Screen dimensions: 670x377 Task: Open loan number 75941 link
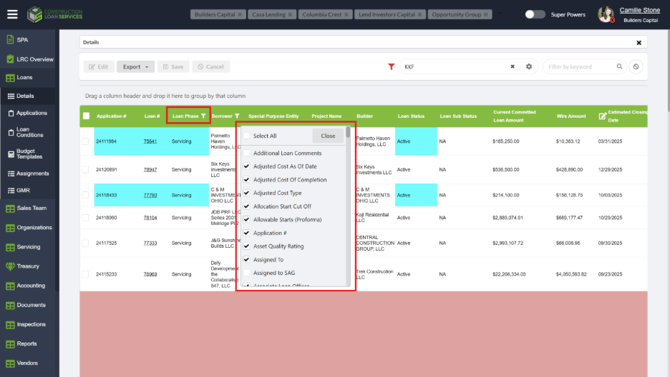[150, 141]
